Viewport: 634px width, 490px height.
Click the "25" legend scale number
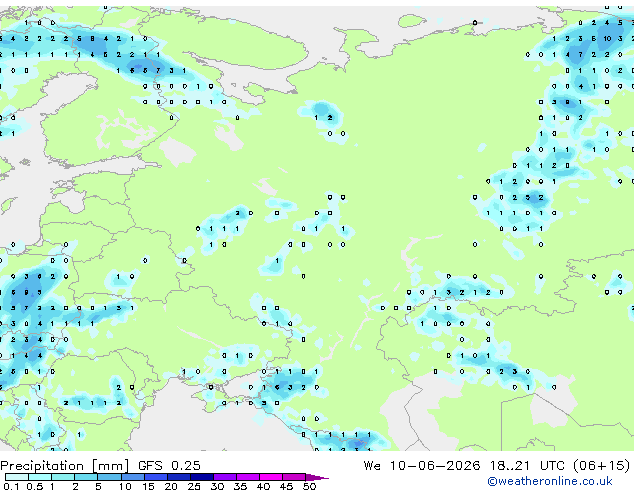(x=194, y=486)
